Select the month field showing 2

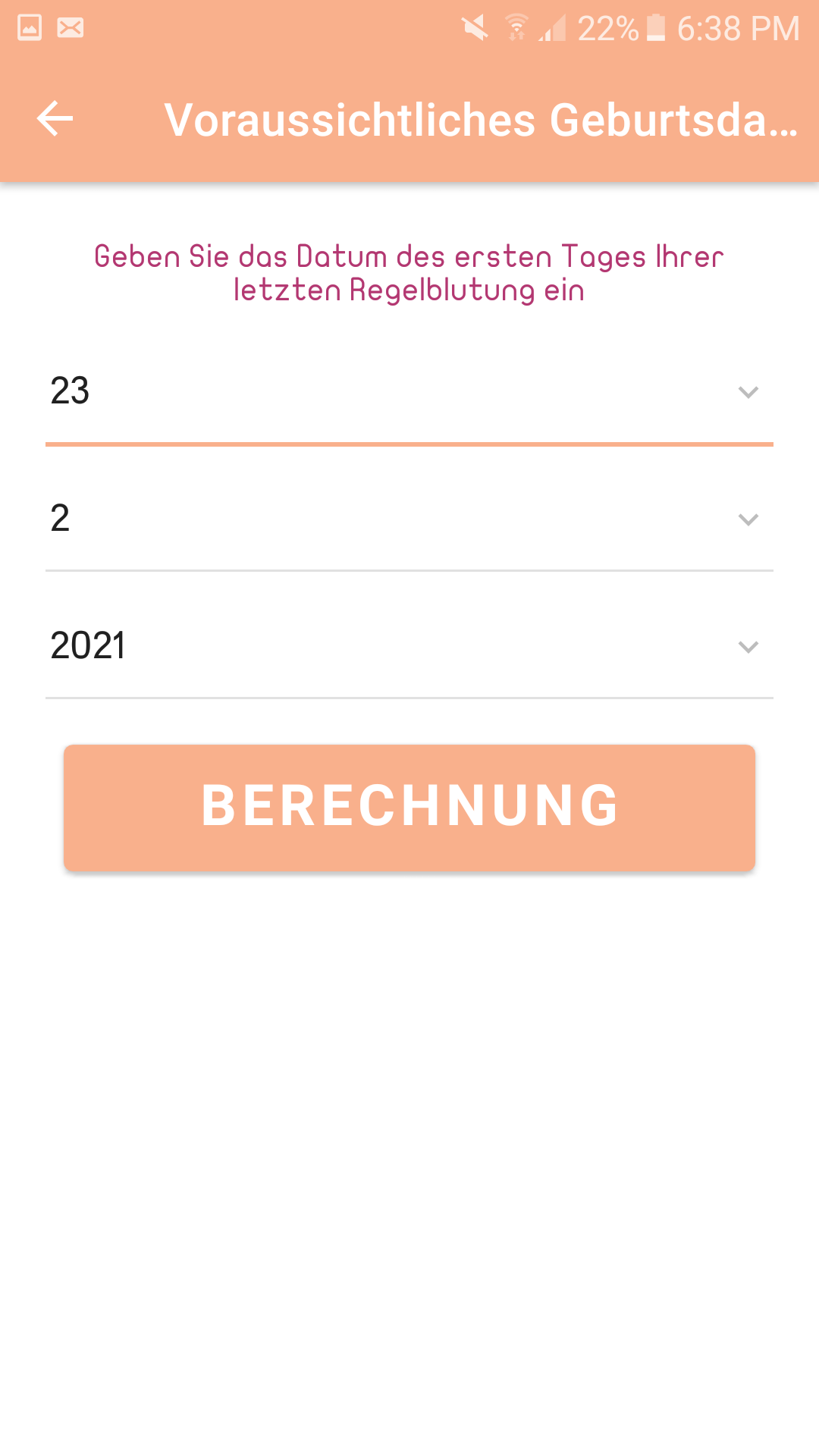pos(409,519)
